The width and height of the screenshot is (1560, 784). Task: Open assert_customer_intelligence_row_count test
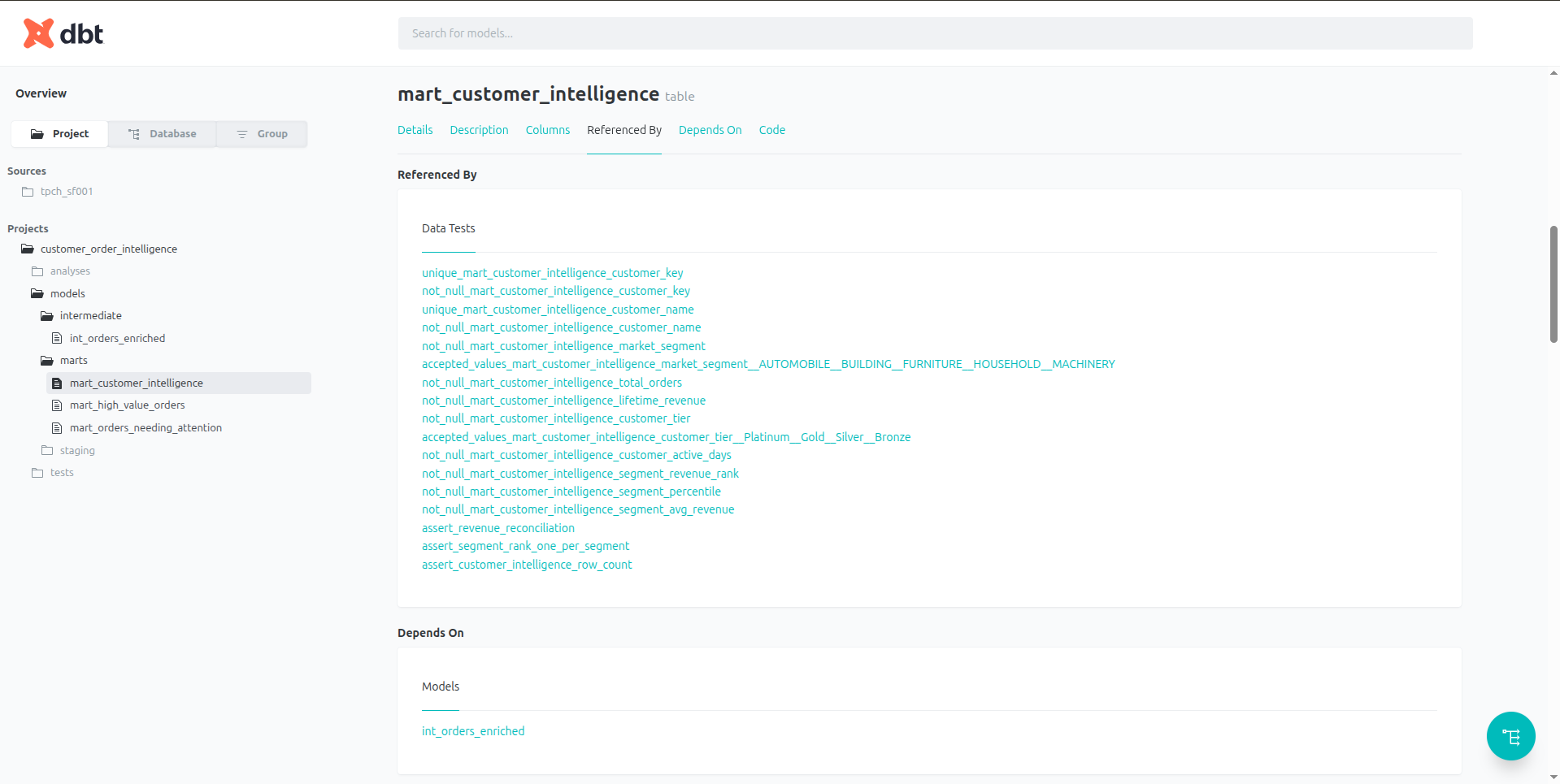pos(527,565)
